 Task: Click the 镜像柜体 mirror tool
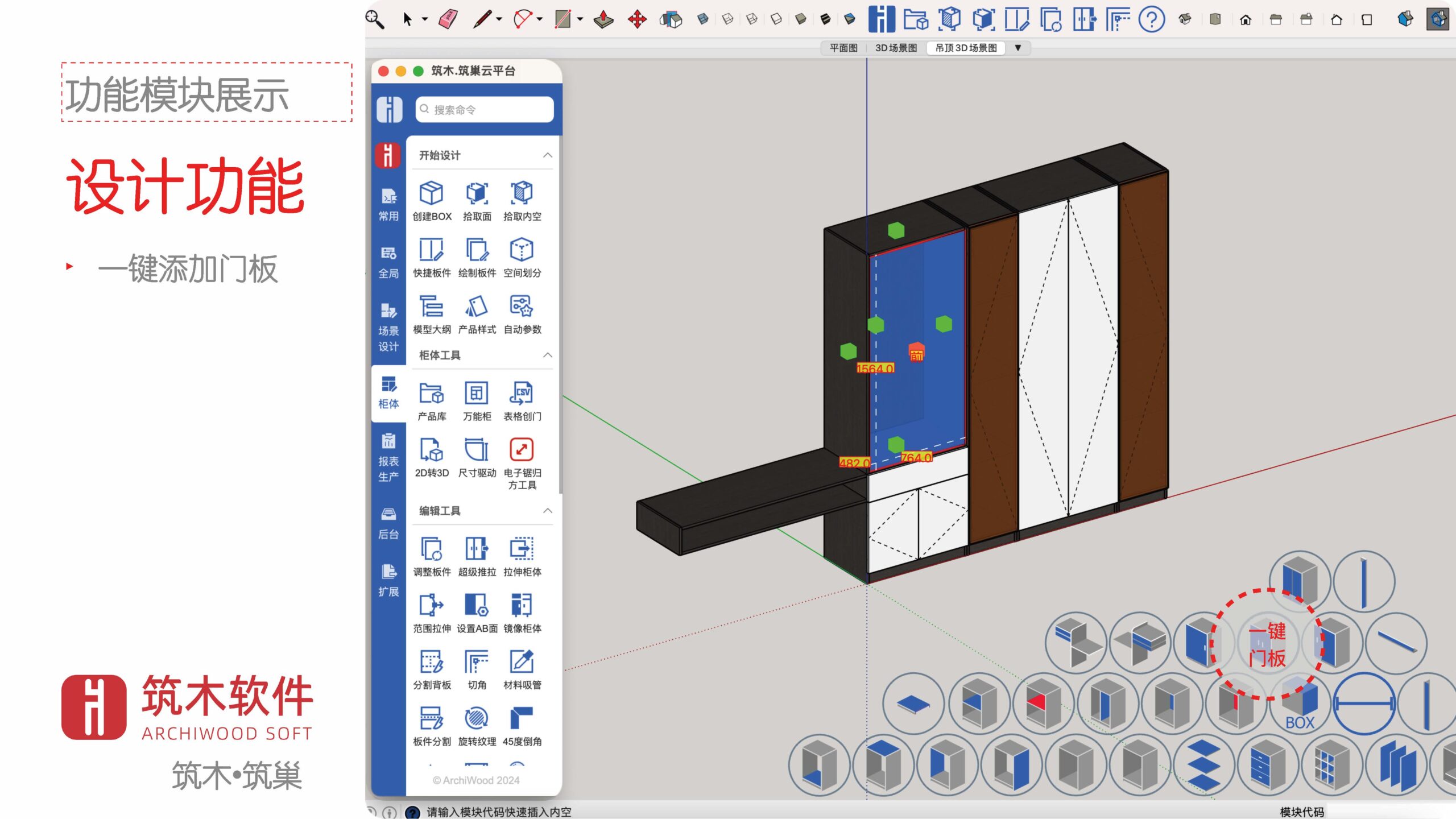pyautogui.click(x=522, y=606)
